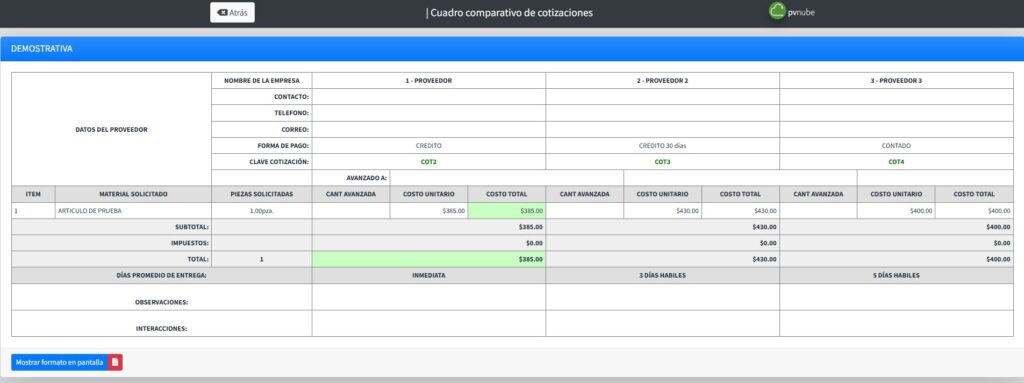1024x383 pixels.
Task: Click the 3 DÍAS HABILES delivery cell
Action: 662,275
